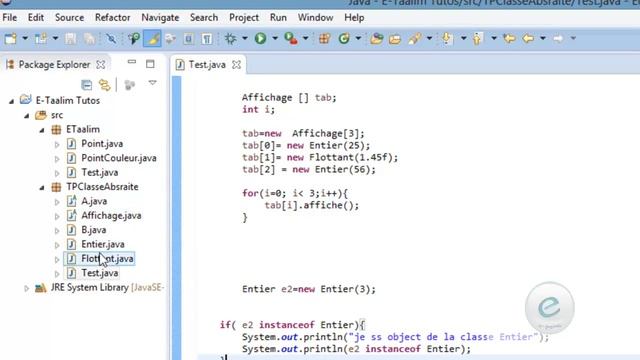The height and width of the screenshot is (360, 640).
Task: Open the Back history dropdown arrow
Action: point(543,39)
